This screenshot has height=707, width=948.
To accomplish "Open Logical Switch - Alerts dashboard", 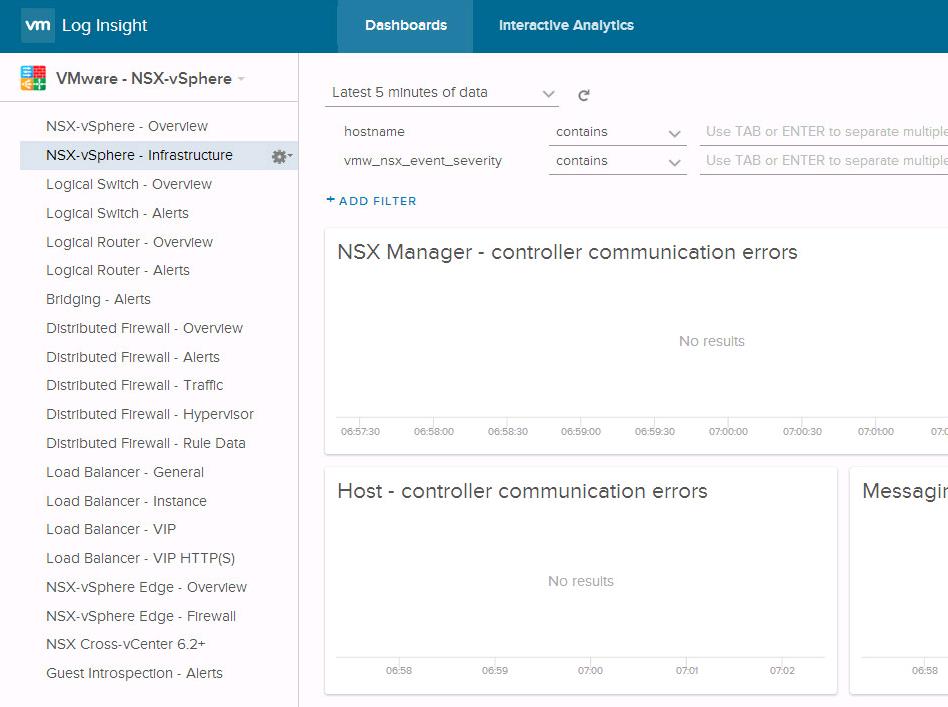I will tap(117, 213).
